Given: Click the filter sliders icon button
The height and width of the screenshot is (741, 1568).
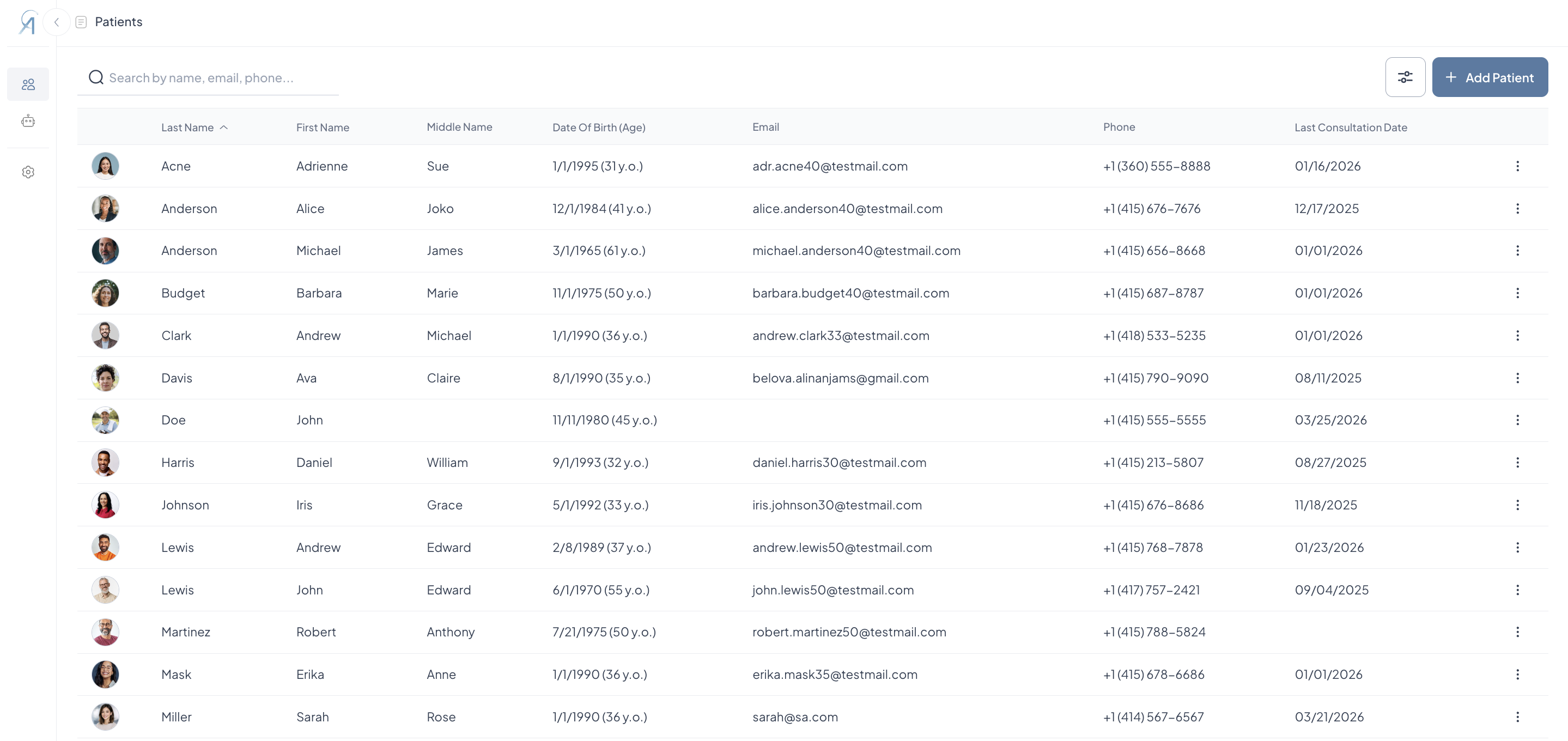Looking at the screenshot, I should click(1405, 77).
